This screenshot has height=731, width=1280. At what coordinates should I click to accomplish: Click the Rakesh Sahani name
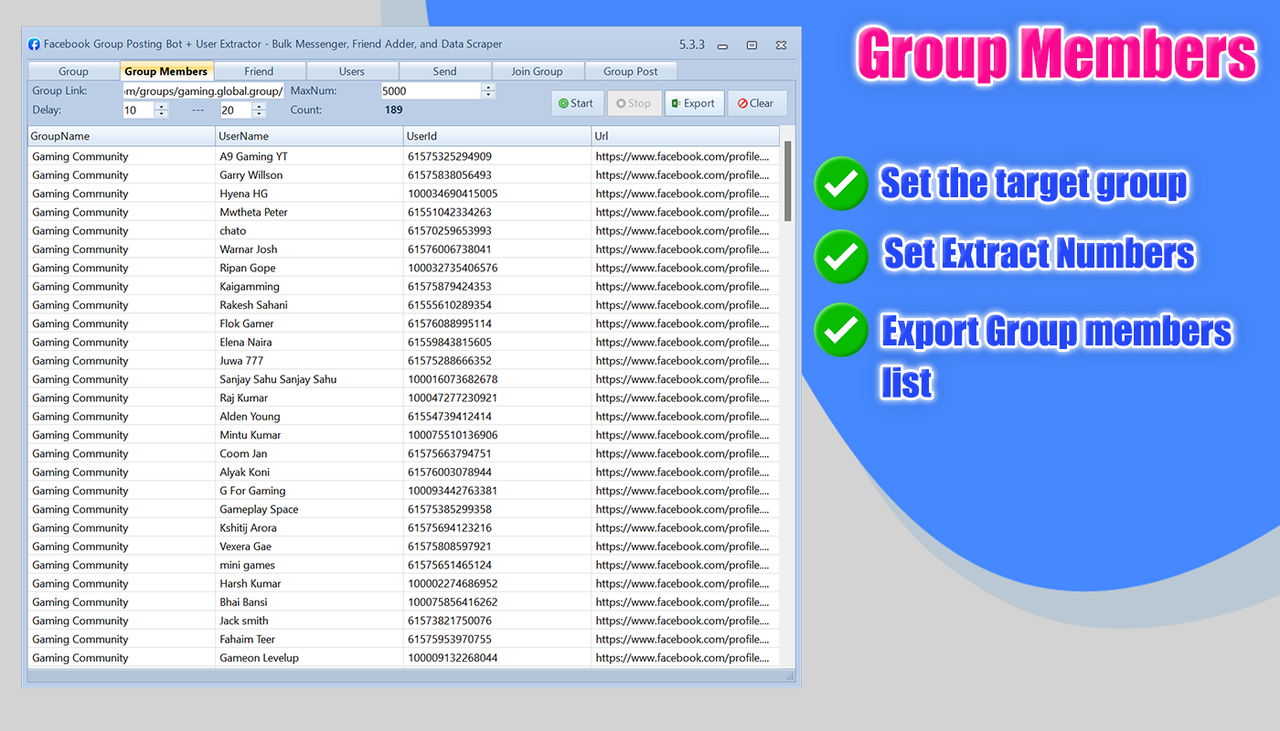pyautogui.click(x=254, y=305)
